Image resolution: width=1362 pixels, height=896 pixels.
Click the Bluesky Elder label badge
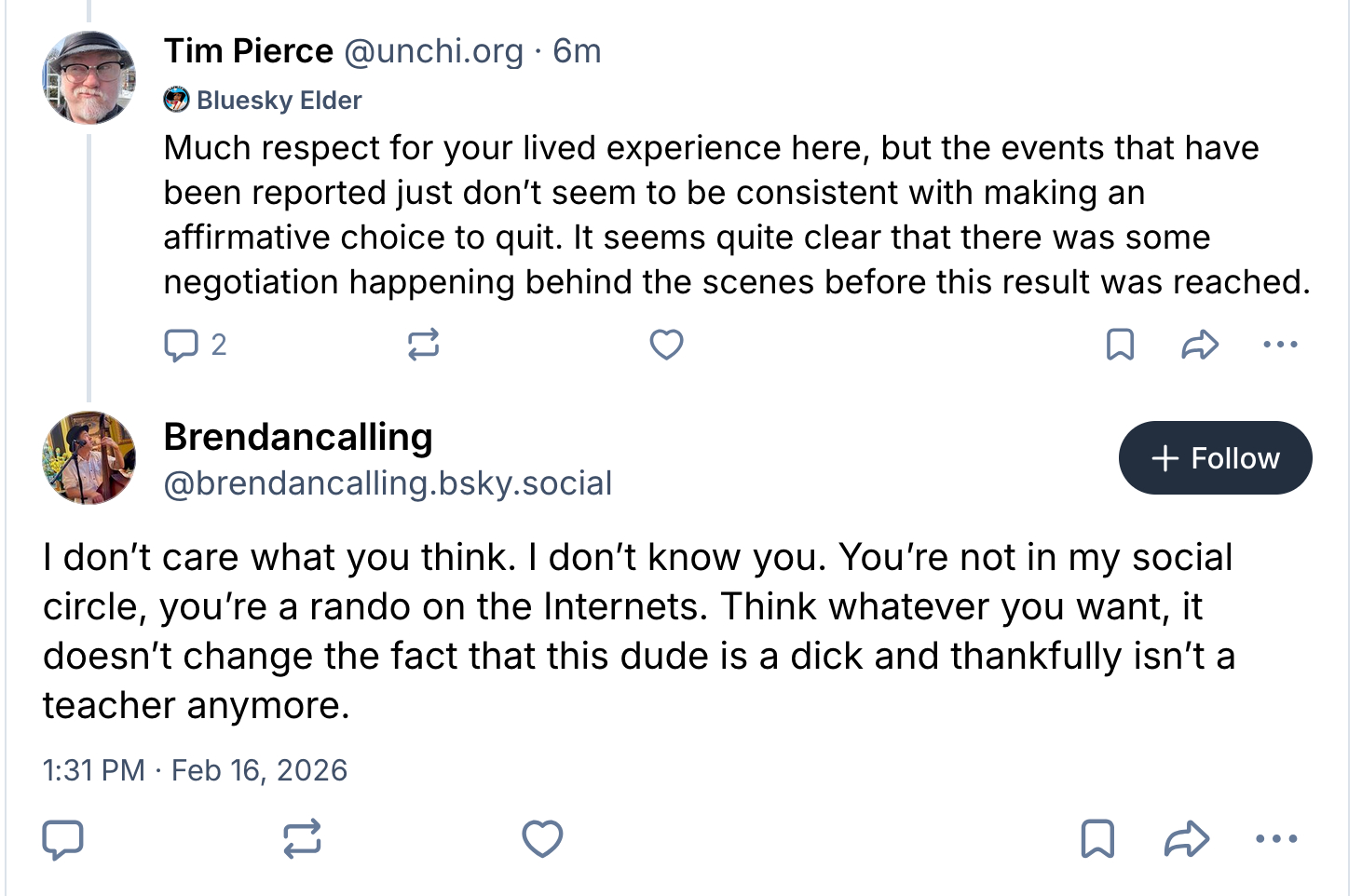[x=264, y=100]
